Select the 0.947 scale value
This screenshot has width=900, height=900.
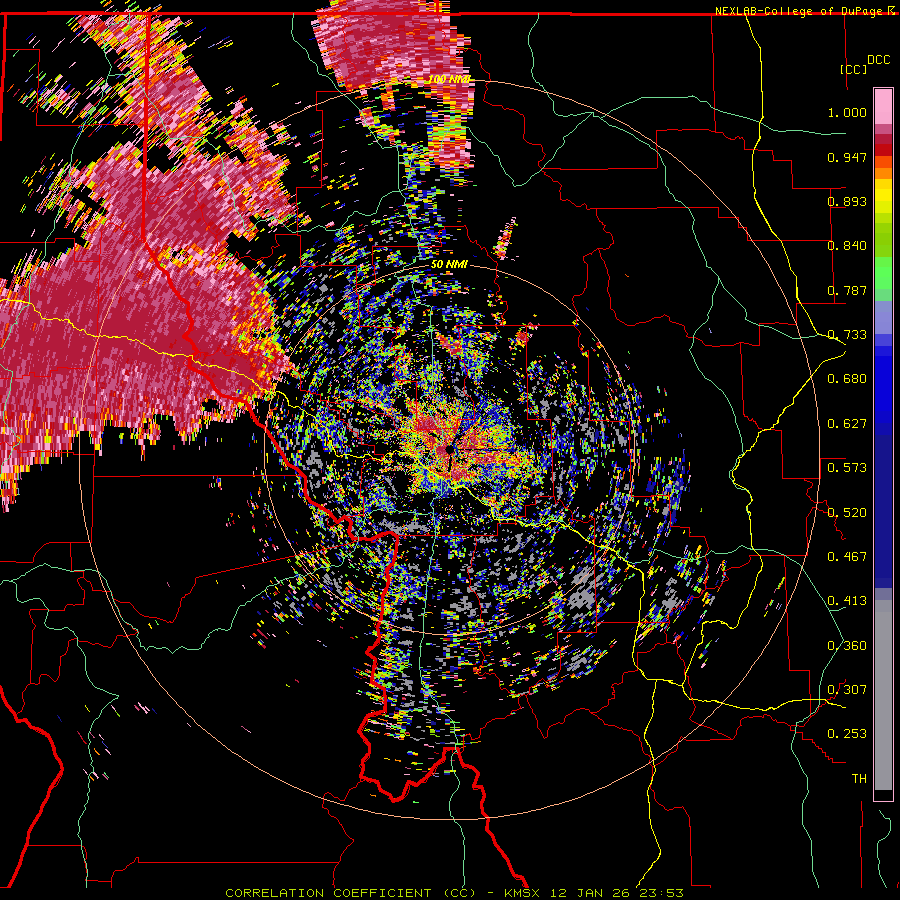[x=847, y=157]
